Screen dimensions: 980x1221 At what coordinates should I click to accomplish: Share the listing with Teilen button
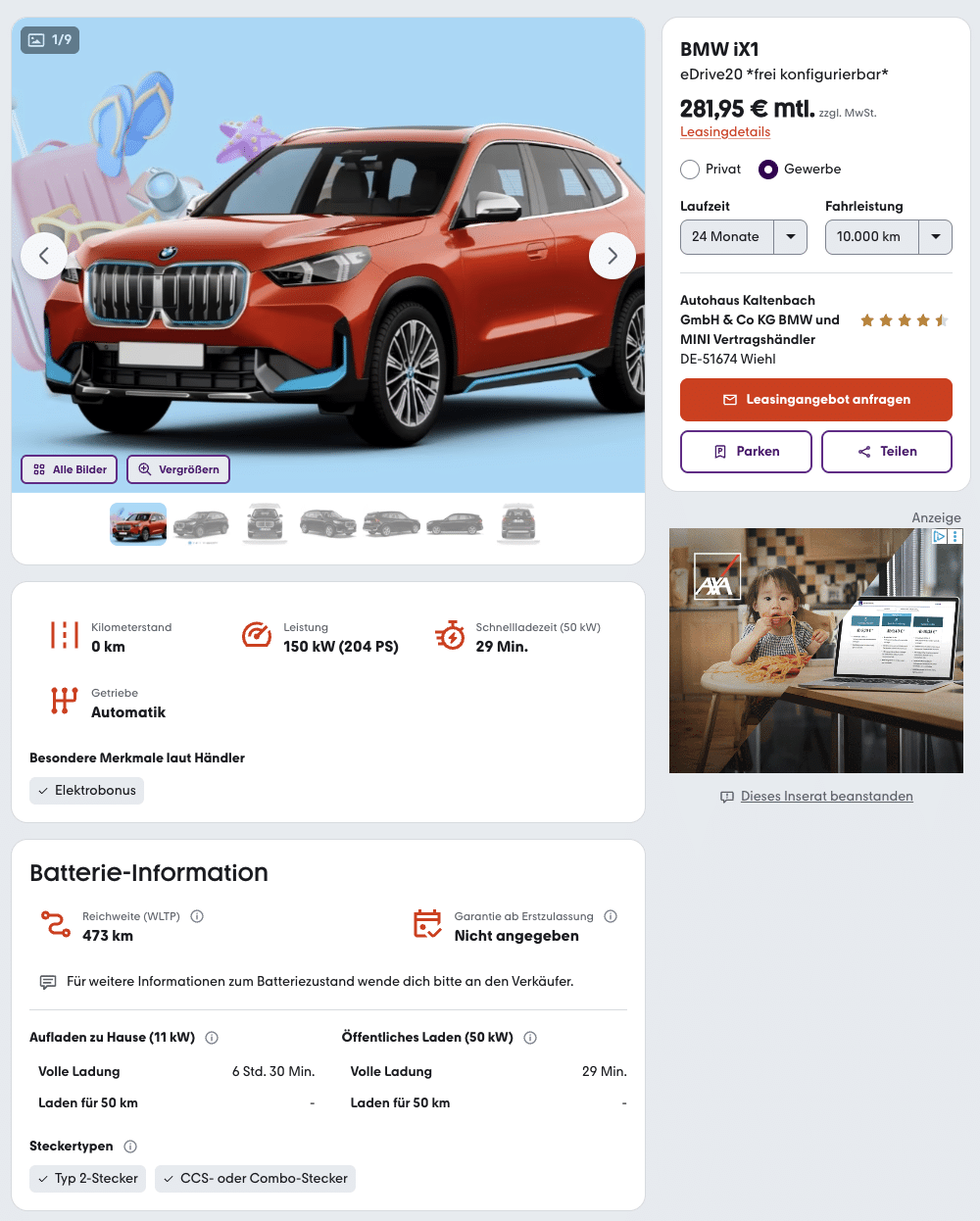(887, 452)
